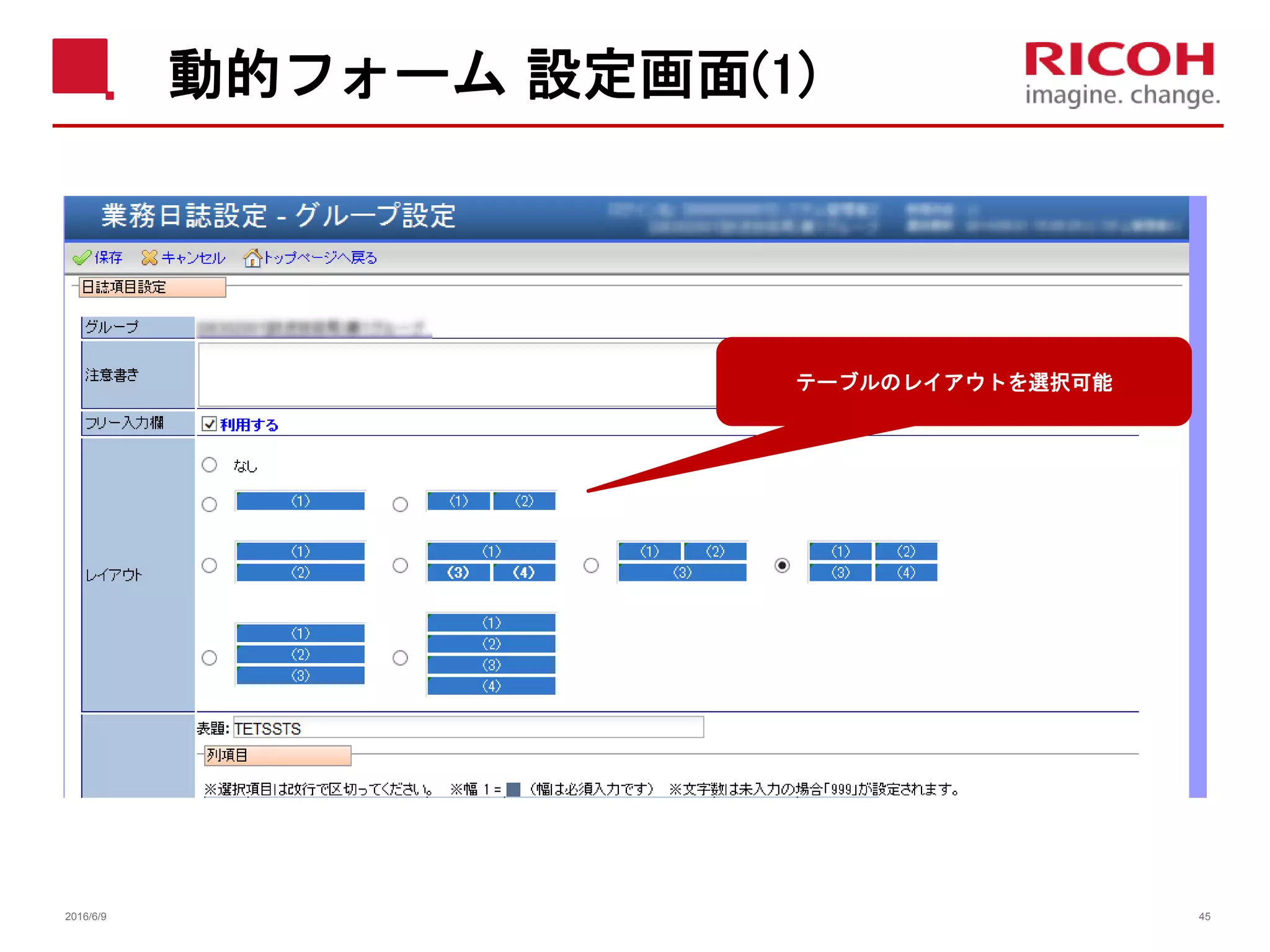Select the なし layout radio button

point(210,465)
